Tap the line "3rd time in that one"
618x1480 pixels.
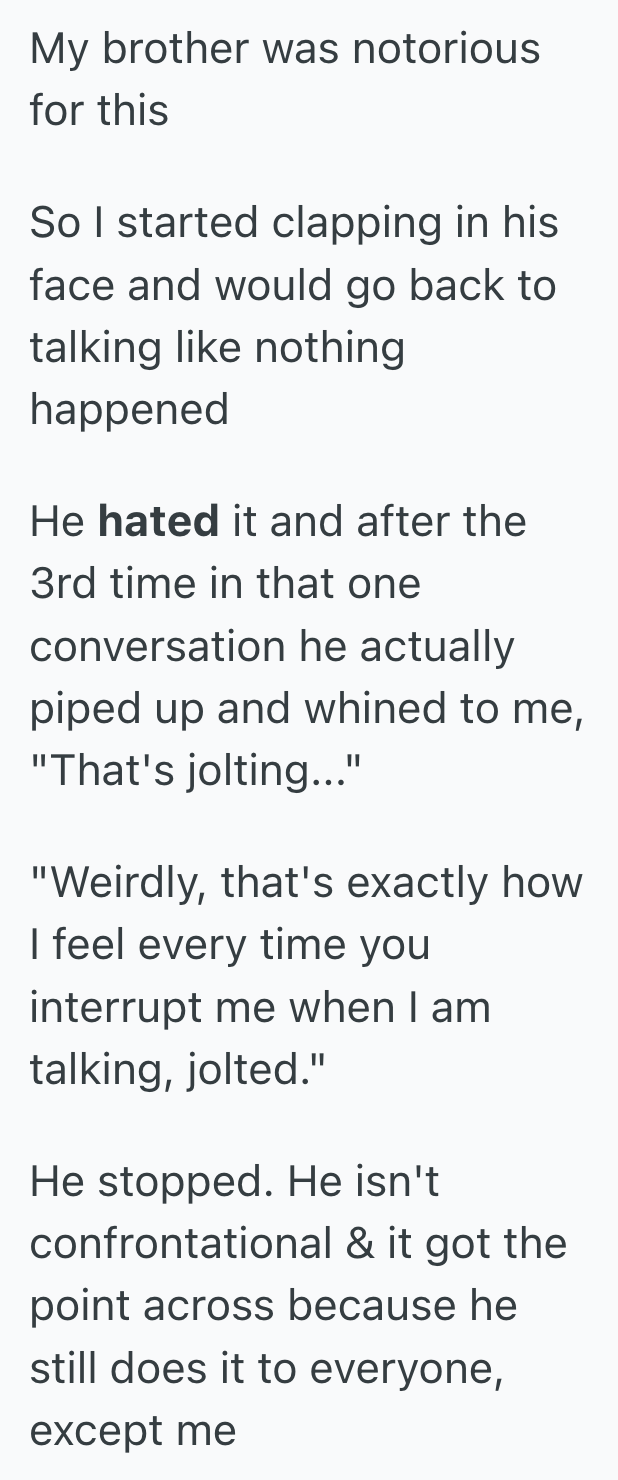click(x=225, y=584)
